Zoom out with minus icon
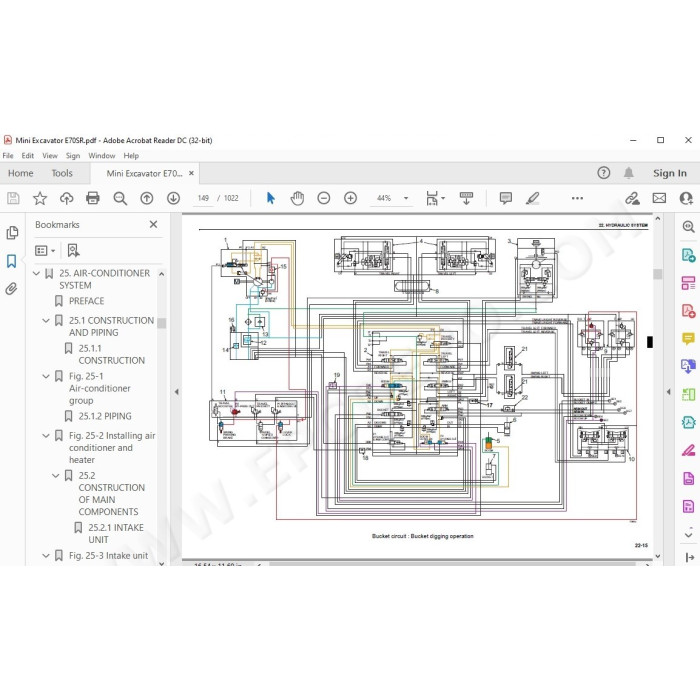Image resolution: width=700 pixels, height=700 pixels. tap(324, 198)
